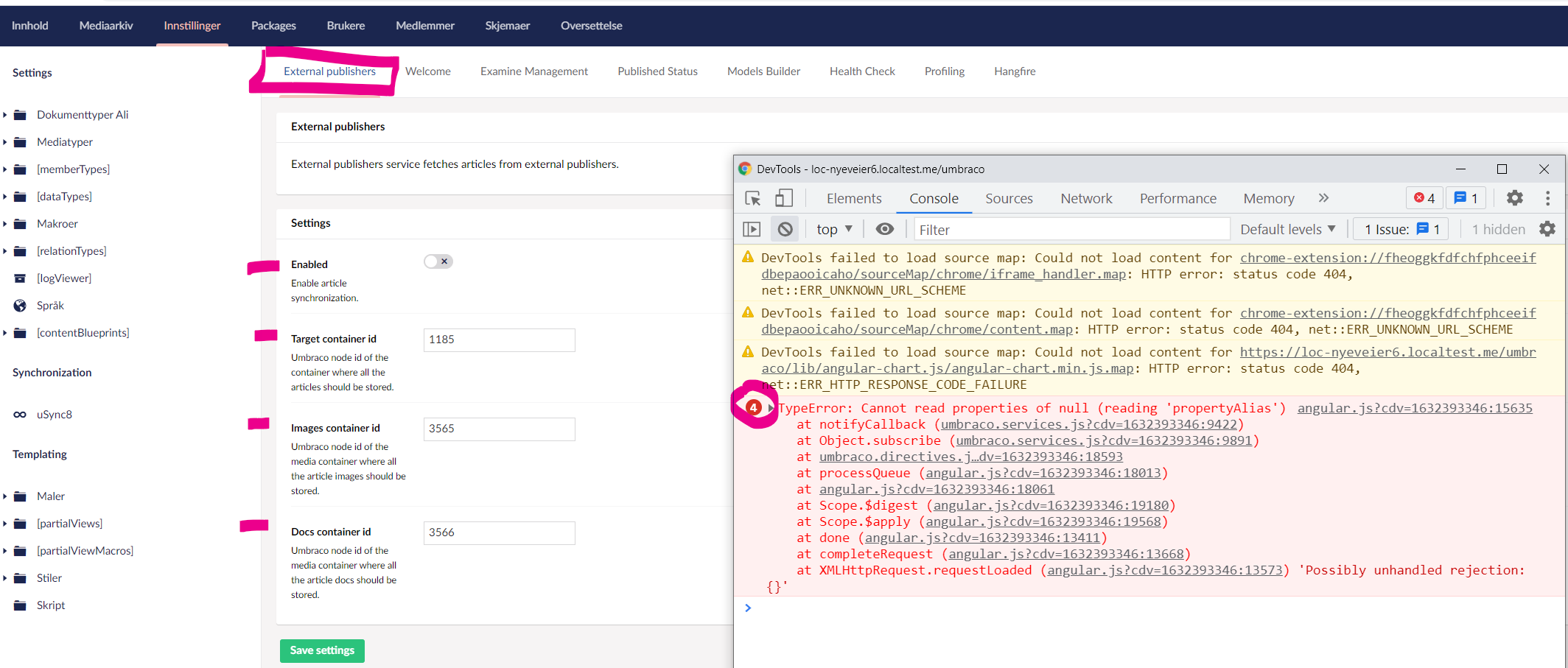1568x668 pixels.
Task: Toggle the device toolbar icon in DevTools
Action: 784,198
